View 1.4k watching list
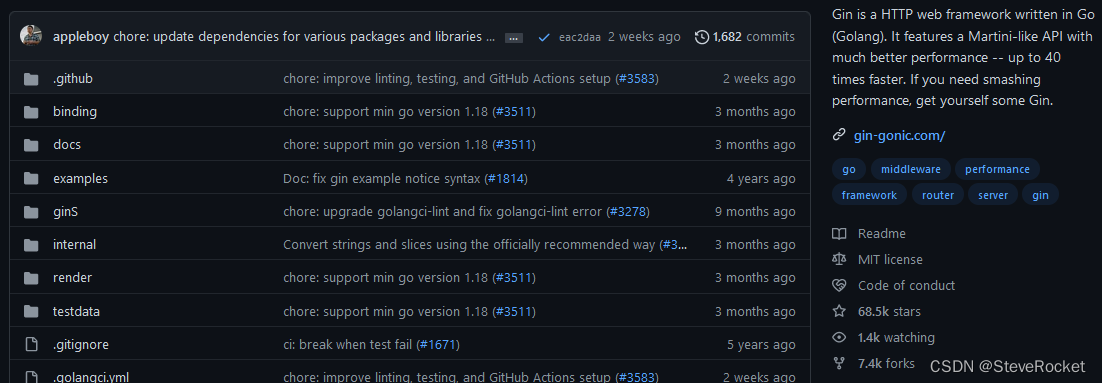1102x383 pixels. (896, 337)
